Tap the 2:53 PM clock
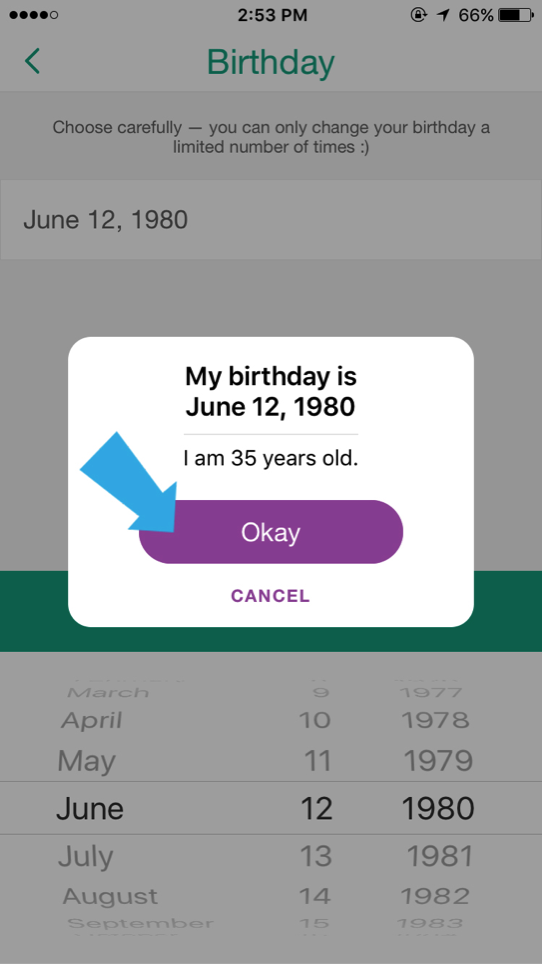Image resolution: width=543 pixels, height=964 pixels. pyautogui.click(x=272, y=15)
